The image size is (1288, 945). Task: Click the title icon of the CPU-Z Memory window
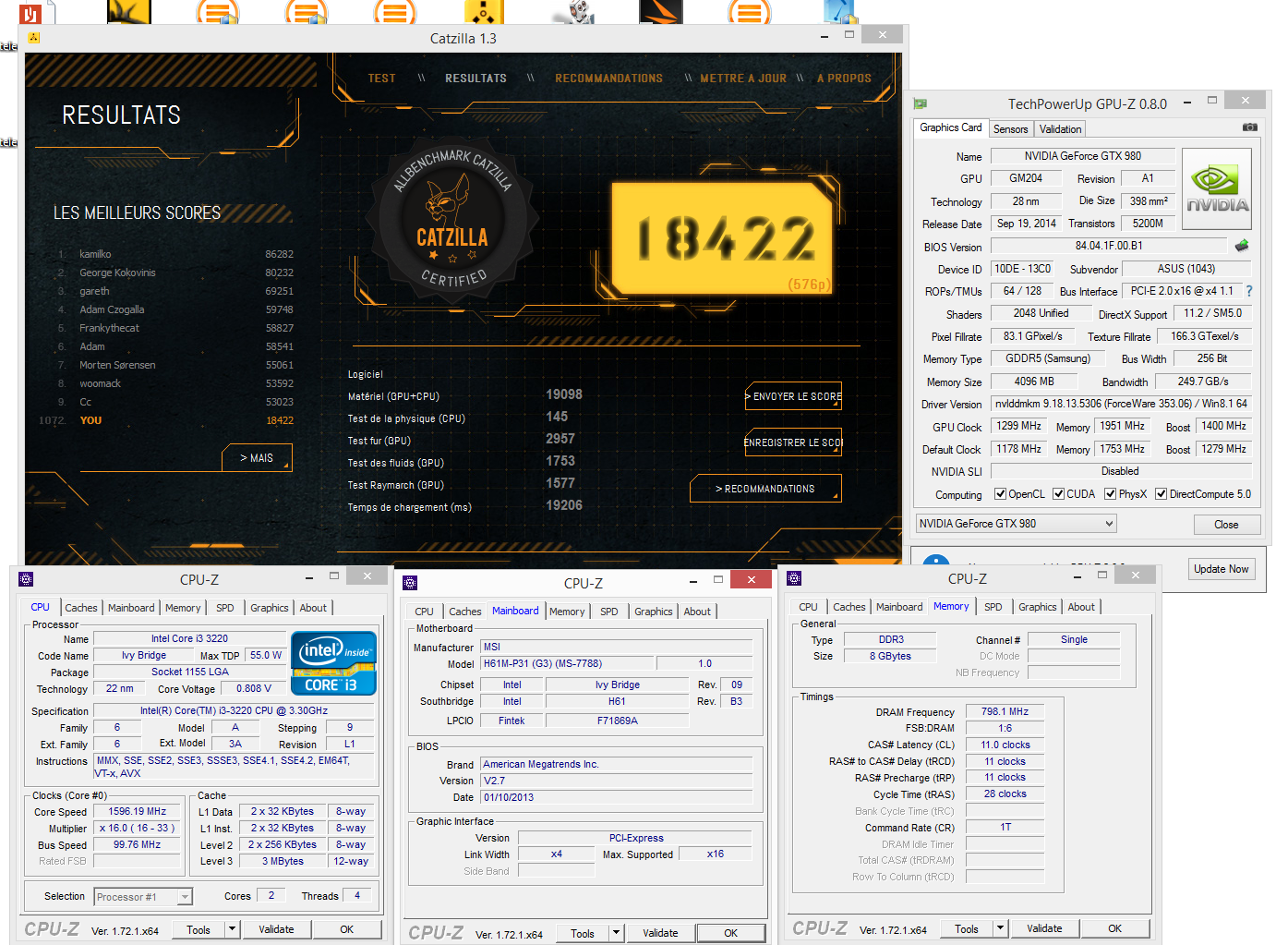tap(794, 578)
